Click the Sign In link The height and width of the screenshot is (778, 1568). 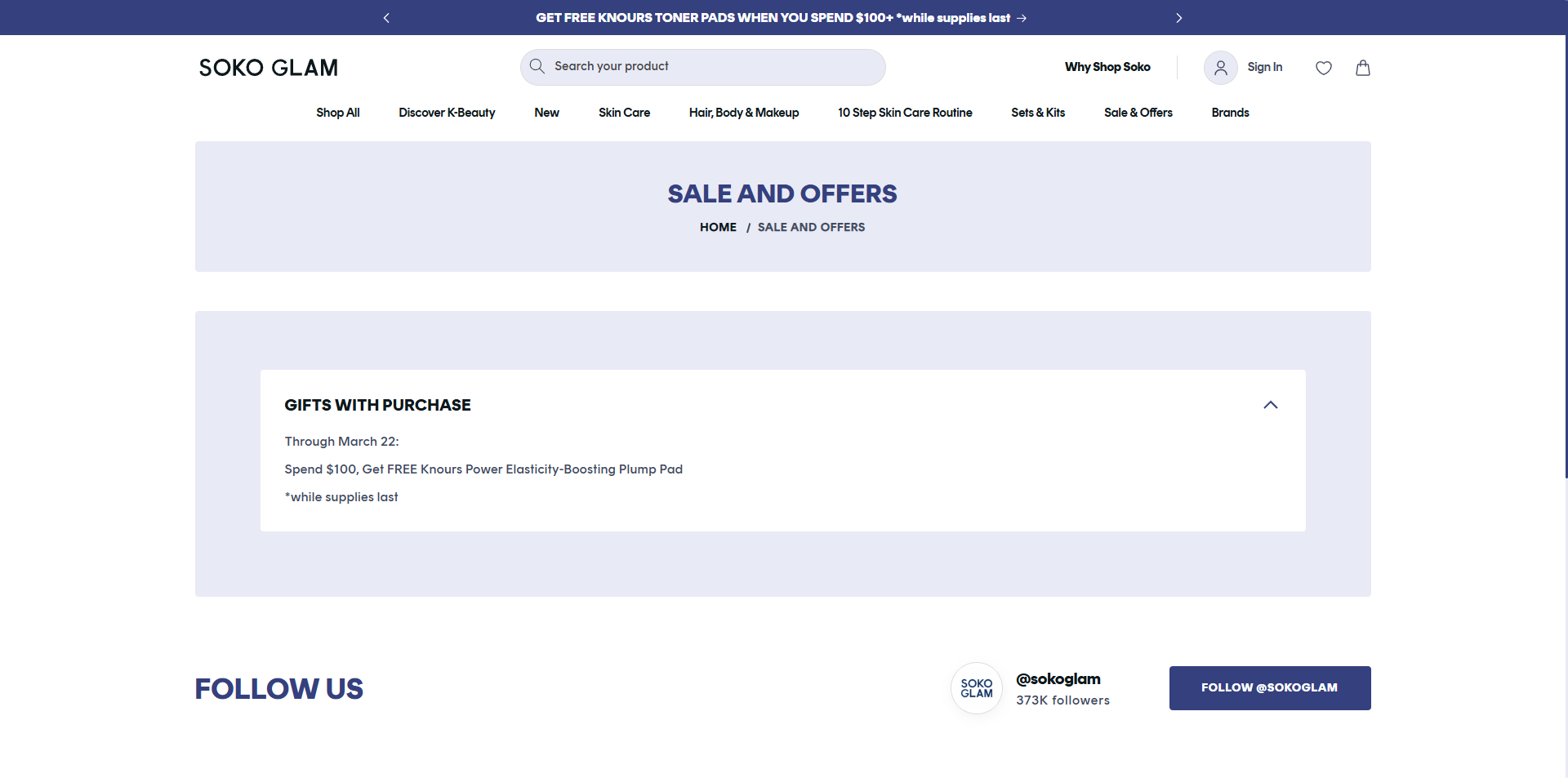pyautogui.click(x=1264, y=67)
